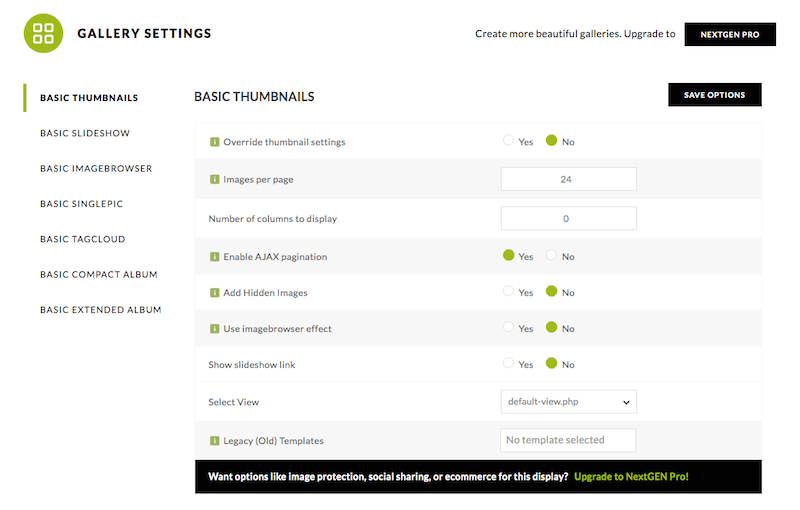Image resolution: width=800 pixels, height=510 pixels.
Task: Switch to Basic Singlepic tab
Action: [x=82, y=204]
